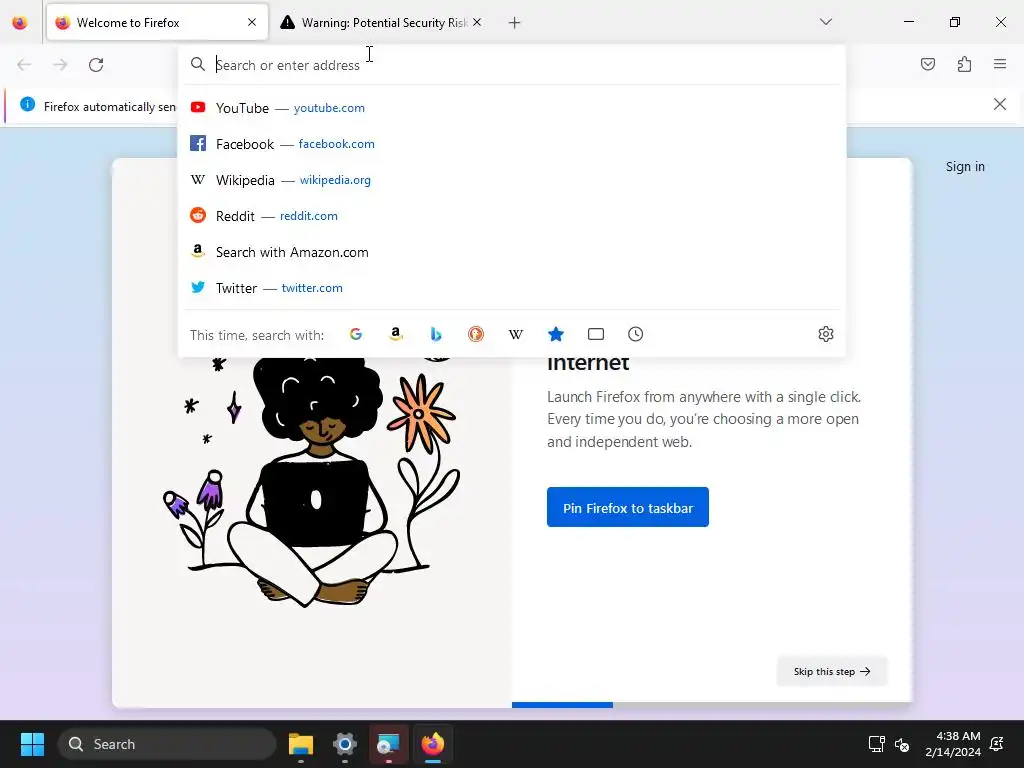The width and height of the screenshot is (1024, 768).
Task: Go forward one page
Action: [x=60, y=65]
